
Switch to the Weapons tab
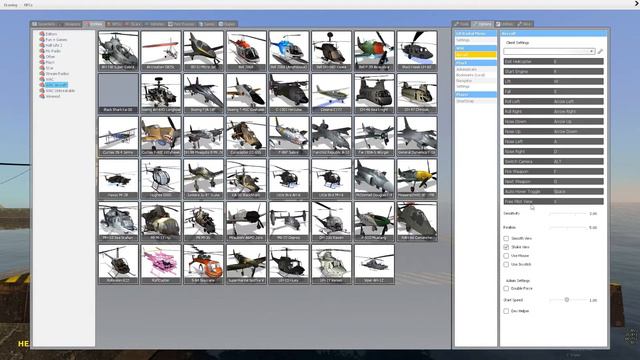click(70, 24)
